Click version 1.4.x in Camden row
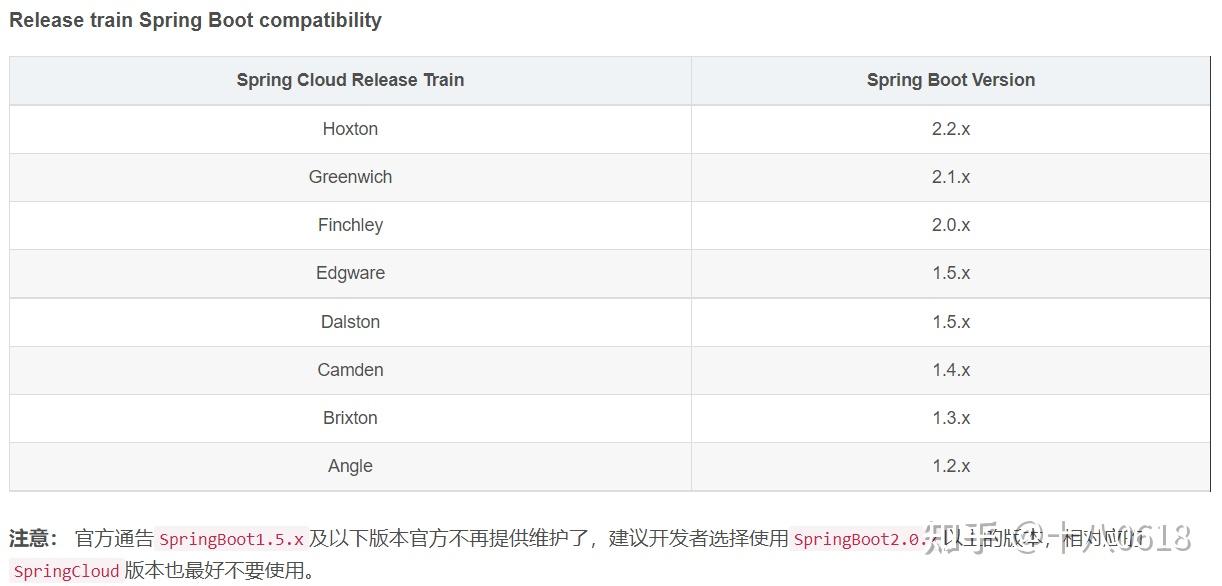 [x=950, y=370]
